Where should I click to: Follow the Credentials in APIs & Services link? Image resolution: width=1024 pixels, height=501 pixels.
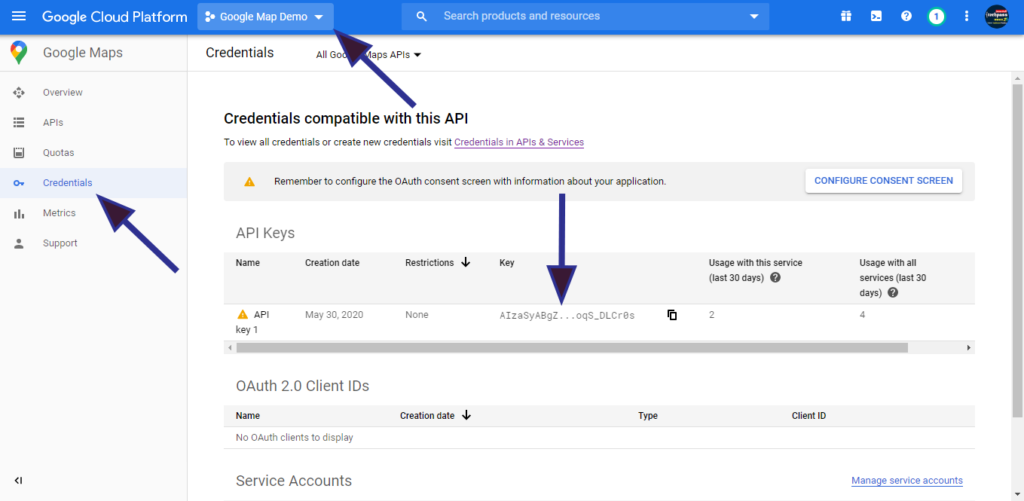coord(519,142)
